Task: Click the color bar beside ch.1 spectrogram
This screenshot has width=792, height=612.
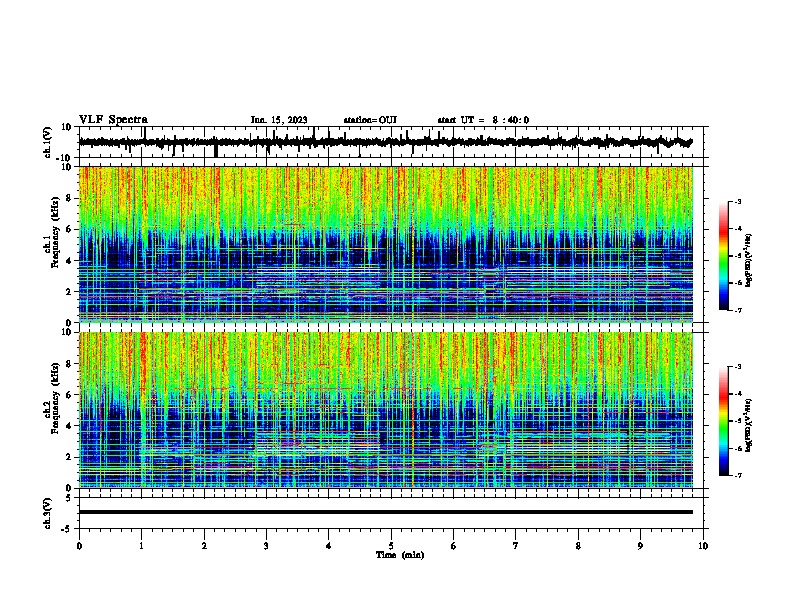Action: (x=724, y=256)
